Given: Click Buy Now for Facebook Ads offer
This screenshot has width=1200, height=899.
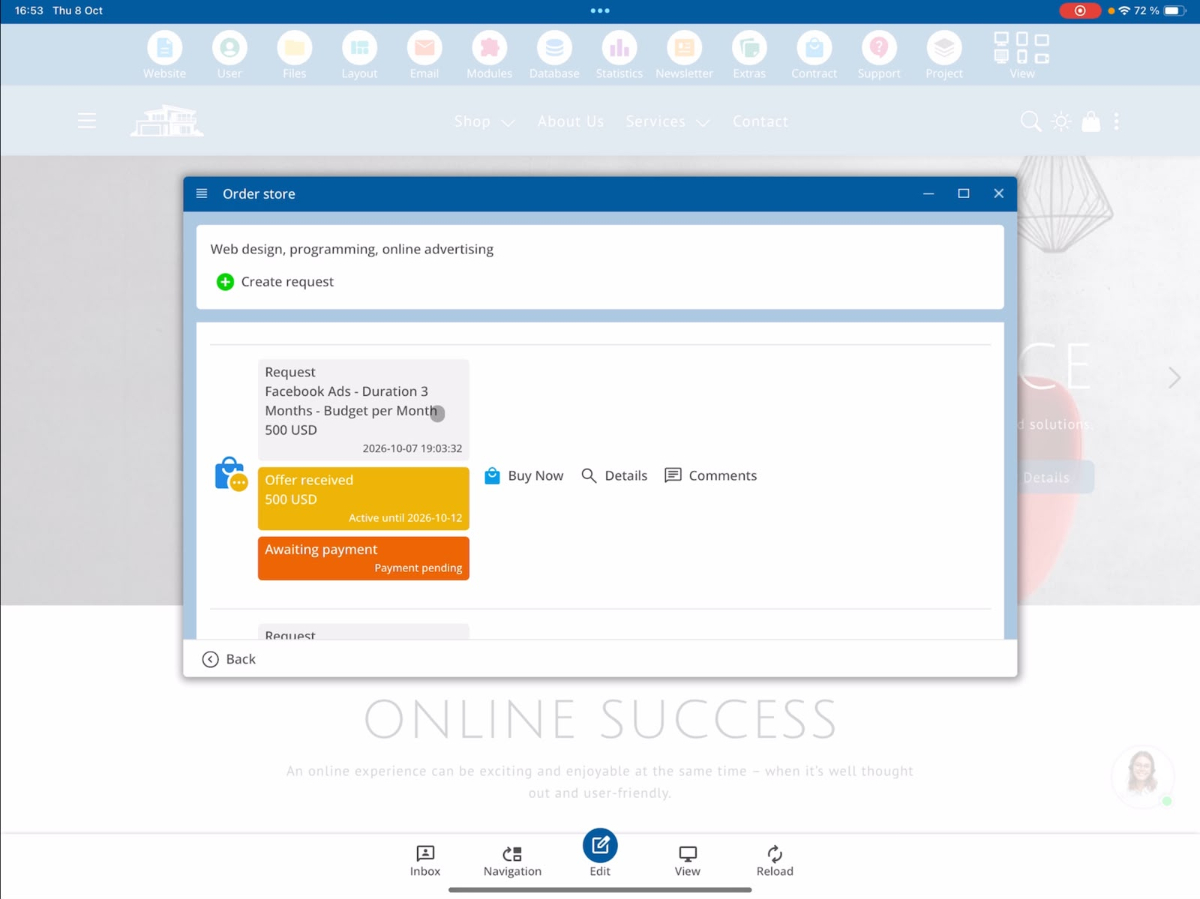Looking at the screenshot, I should [x=524, y=476].
